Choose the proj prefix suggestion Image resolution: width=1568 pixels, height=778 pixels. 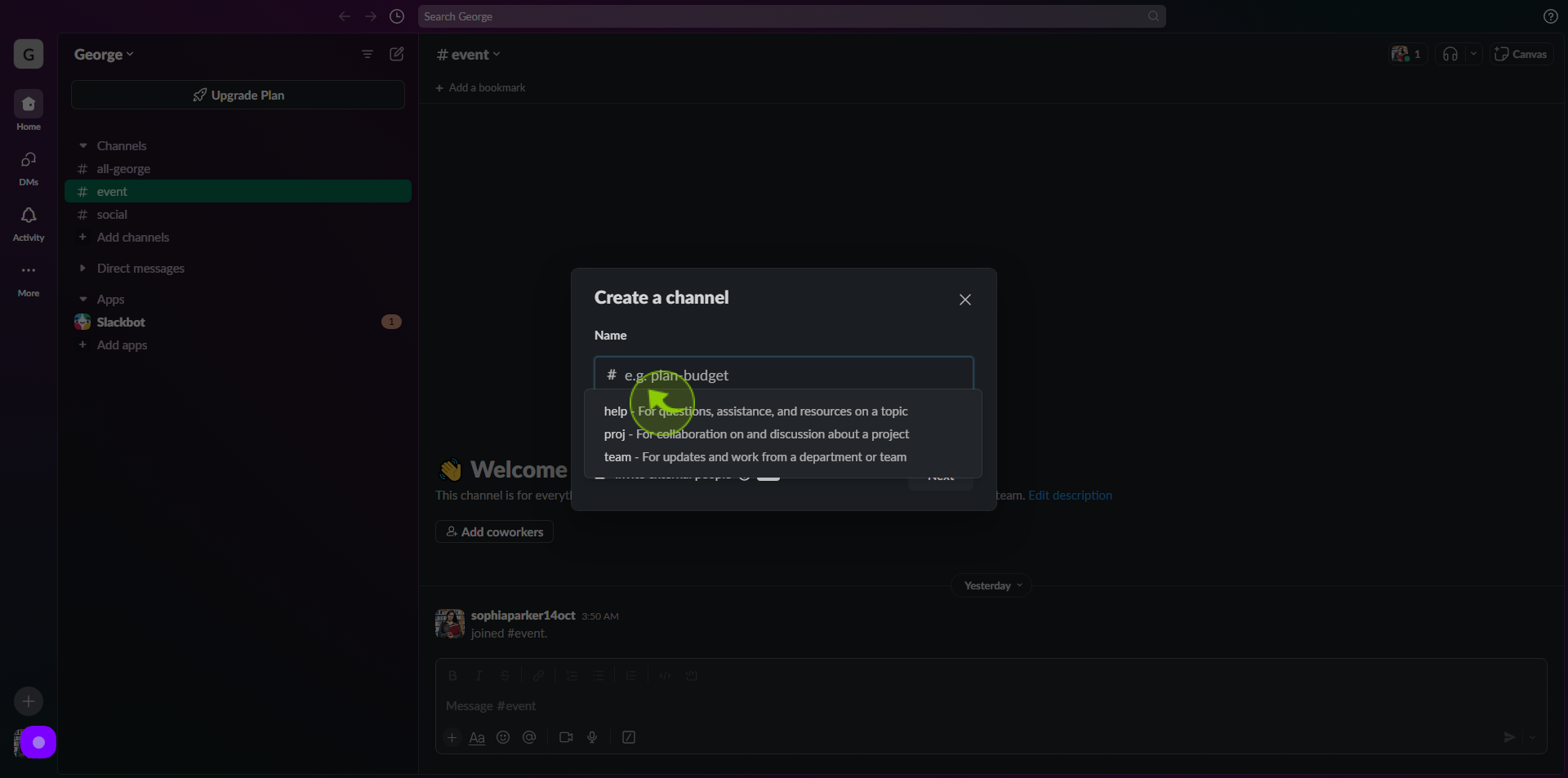(782, 434)
